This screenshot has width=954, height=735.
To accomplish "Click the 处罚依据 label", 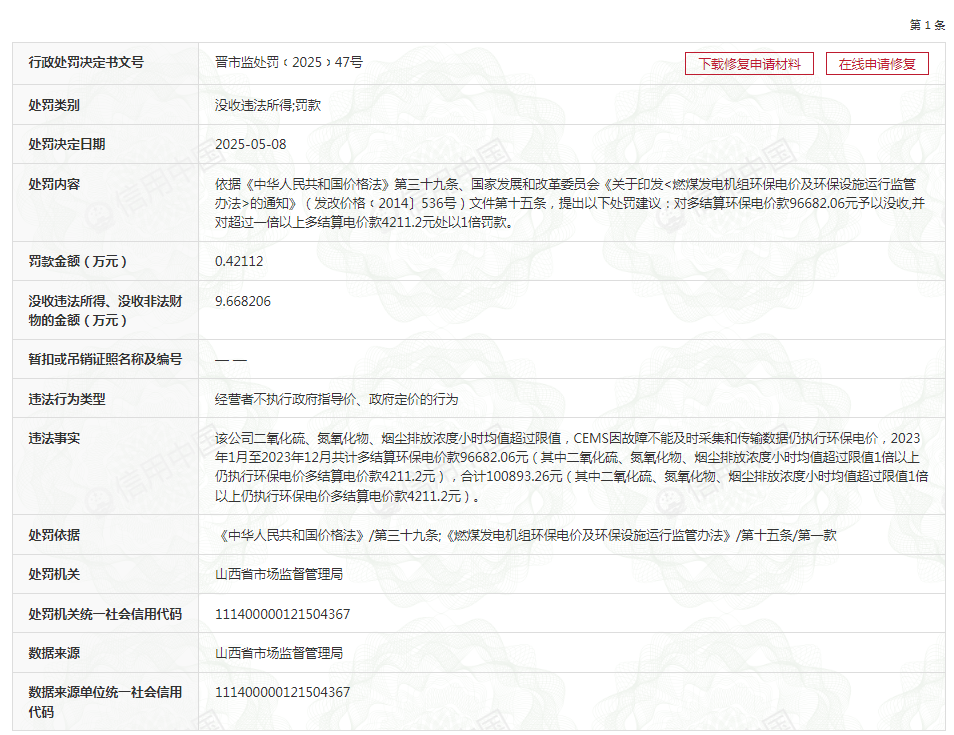I will (54, 535).
